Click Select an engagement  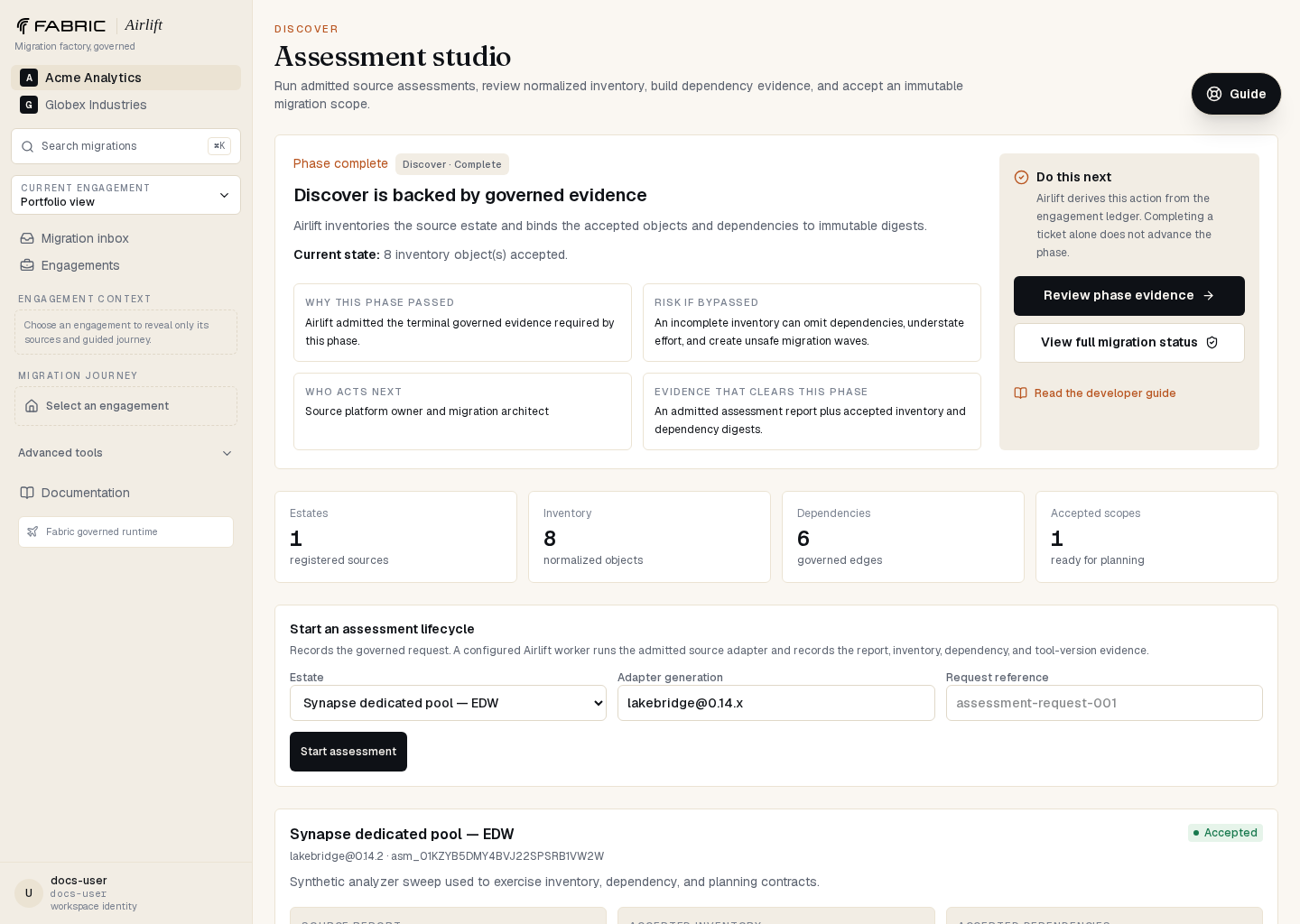pos(125,406)
